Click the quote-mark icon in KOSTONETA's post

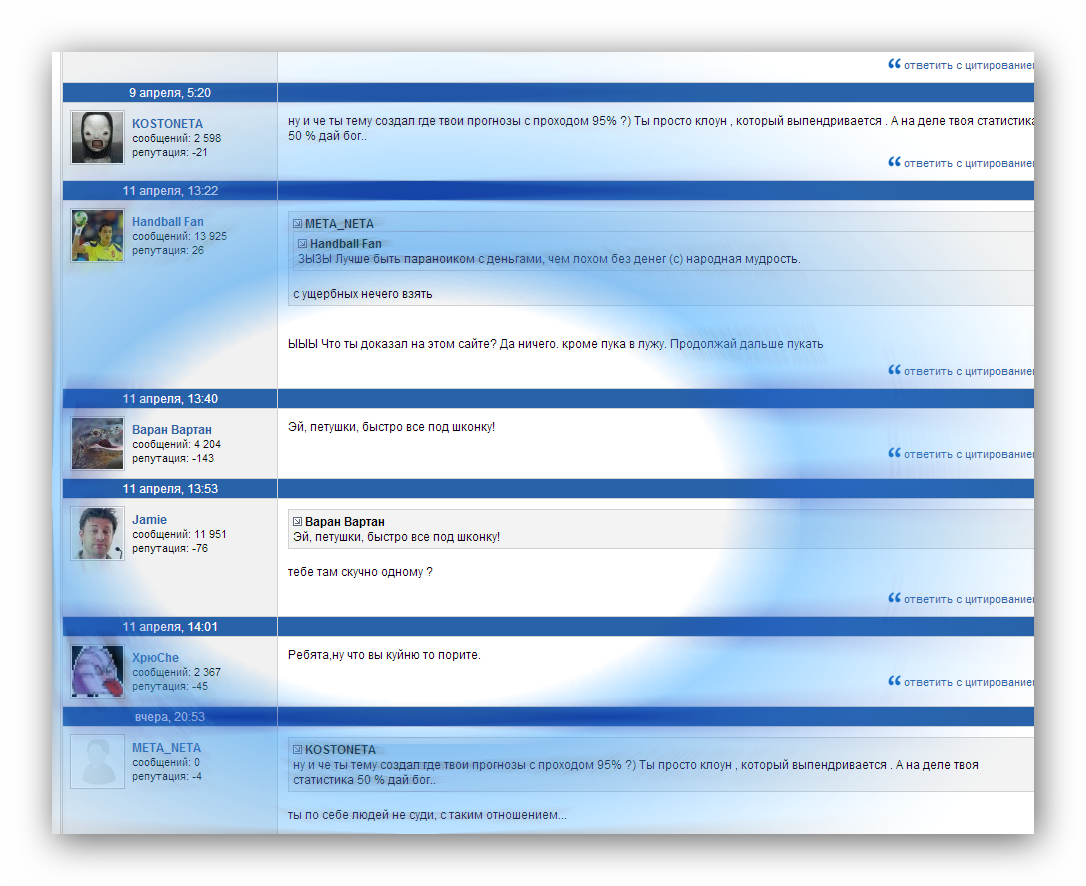pyautogui.click(x=894, y=161)
